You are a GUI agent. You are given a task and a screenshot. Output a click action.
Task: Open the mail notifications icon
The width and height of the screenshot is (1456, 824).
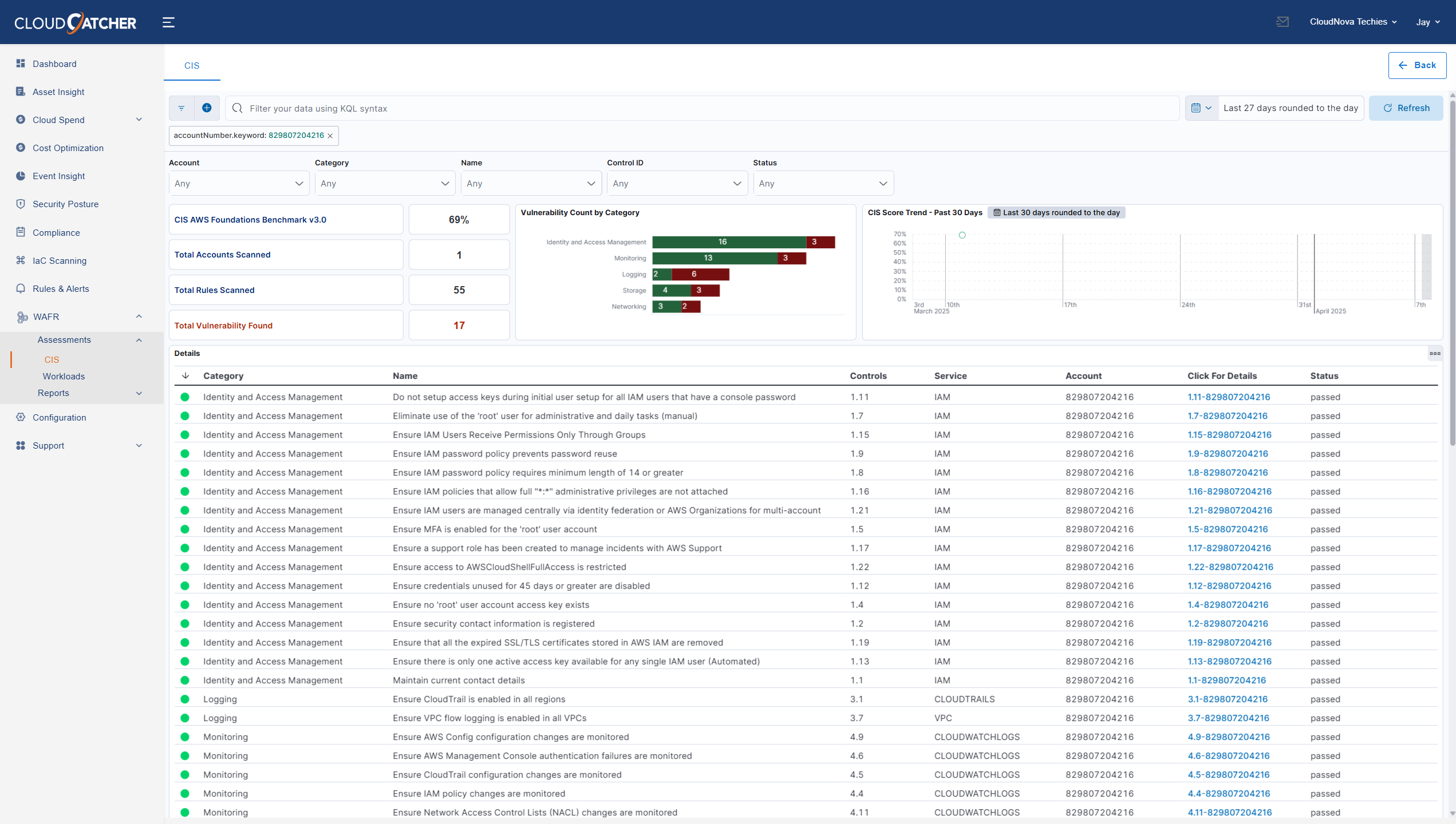click(x=1282, y=22)
